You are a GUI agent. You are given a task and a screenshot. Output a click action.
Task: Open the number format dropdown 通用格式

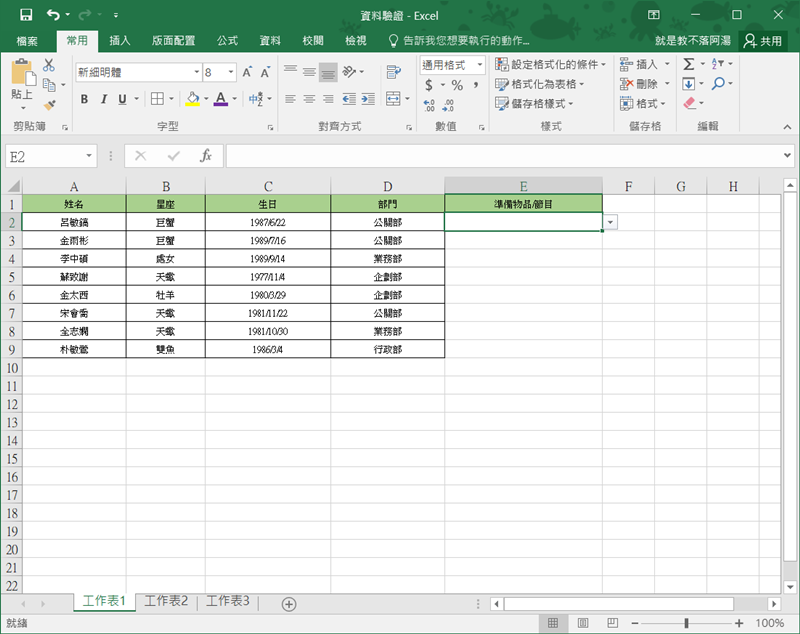tap(479, 65)
